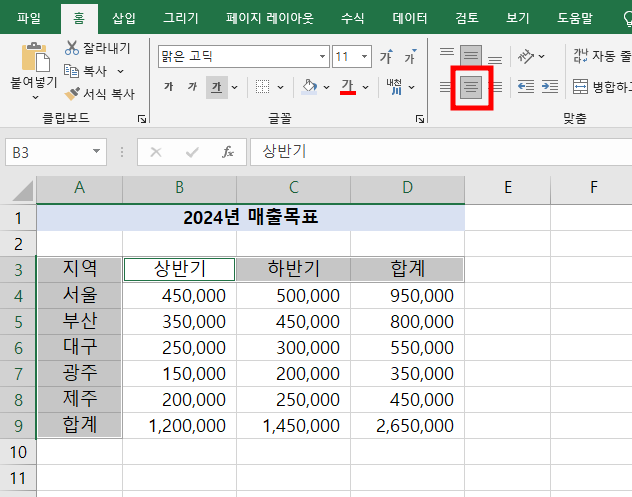This screenshot has height=497, width=632.
Task: Click the increase indent icon
Action: point(550,87)
